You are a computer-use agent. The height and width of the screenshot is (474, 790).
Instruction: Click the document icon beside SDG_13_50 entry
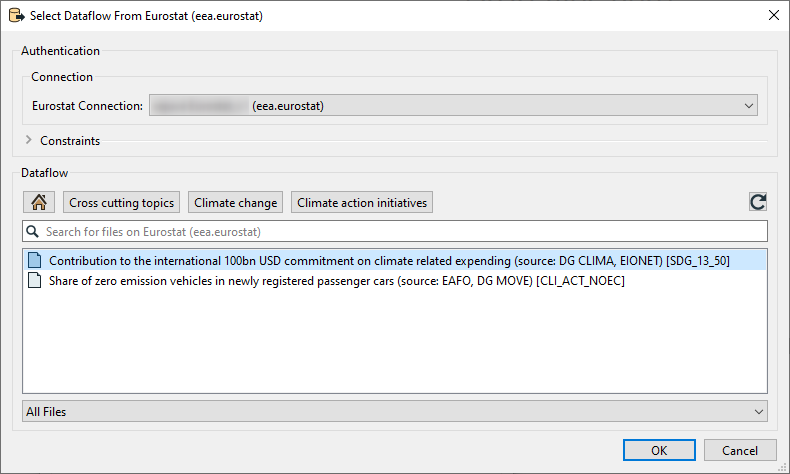36,260
